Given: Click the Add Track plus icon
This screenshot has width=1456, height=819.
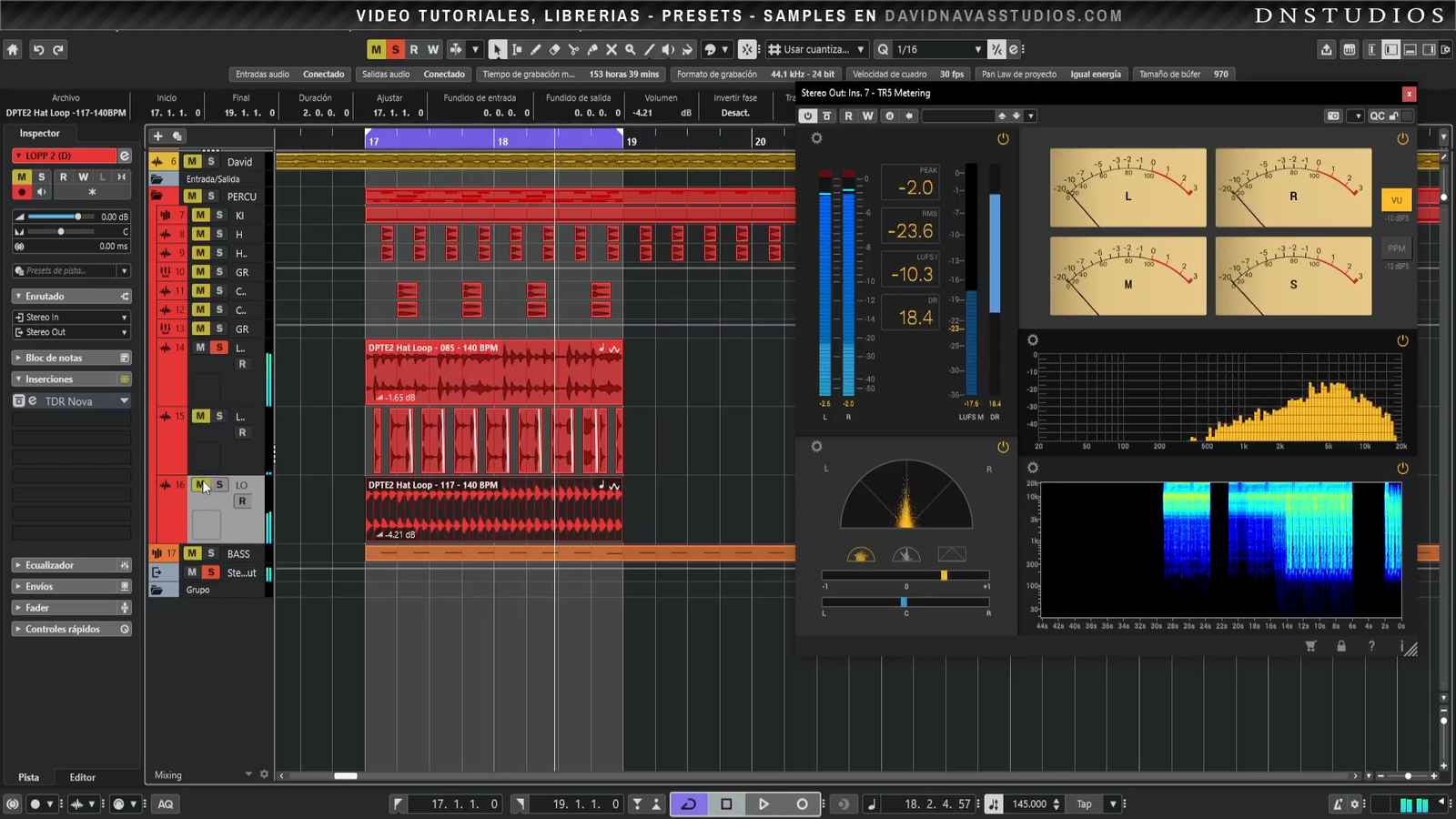Looking at the screenshot, I should click(x=157, y=136).
